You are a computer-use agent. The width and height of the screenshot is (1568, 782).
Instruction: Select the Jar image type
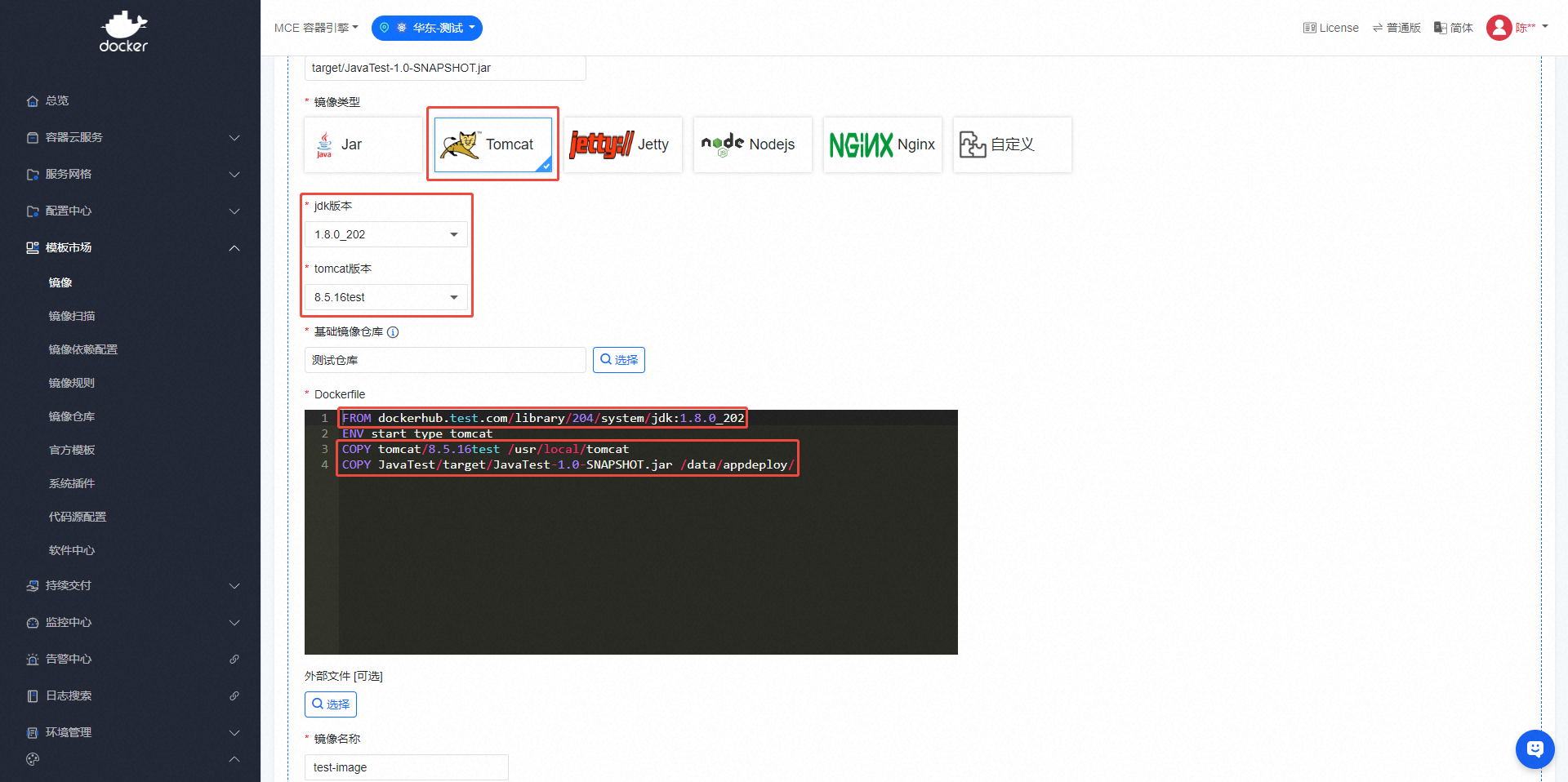(363, 144)
